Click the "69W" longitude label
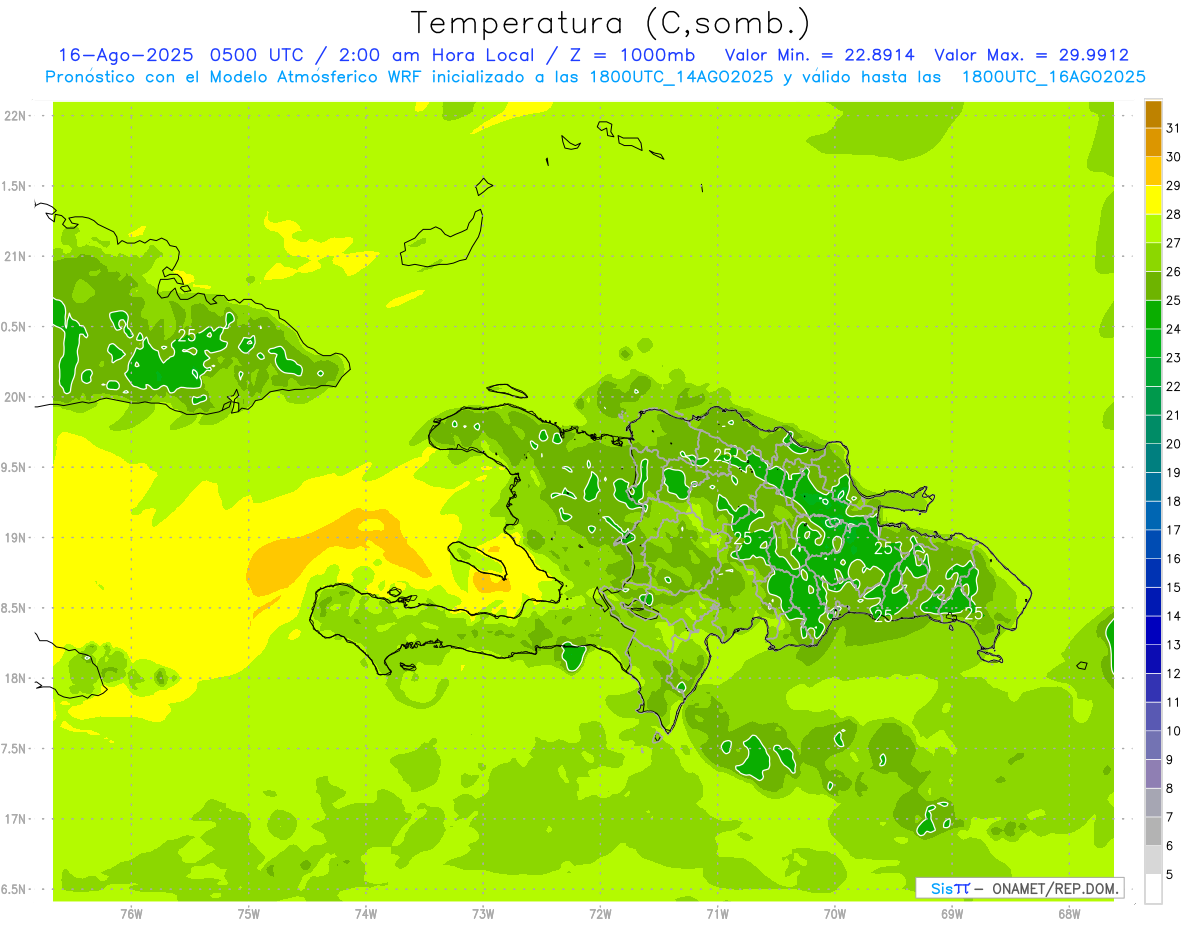 [x=952, y=914]
